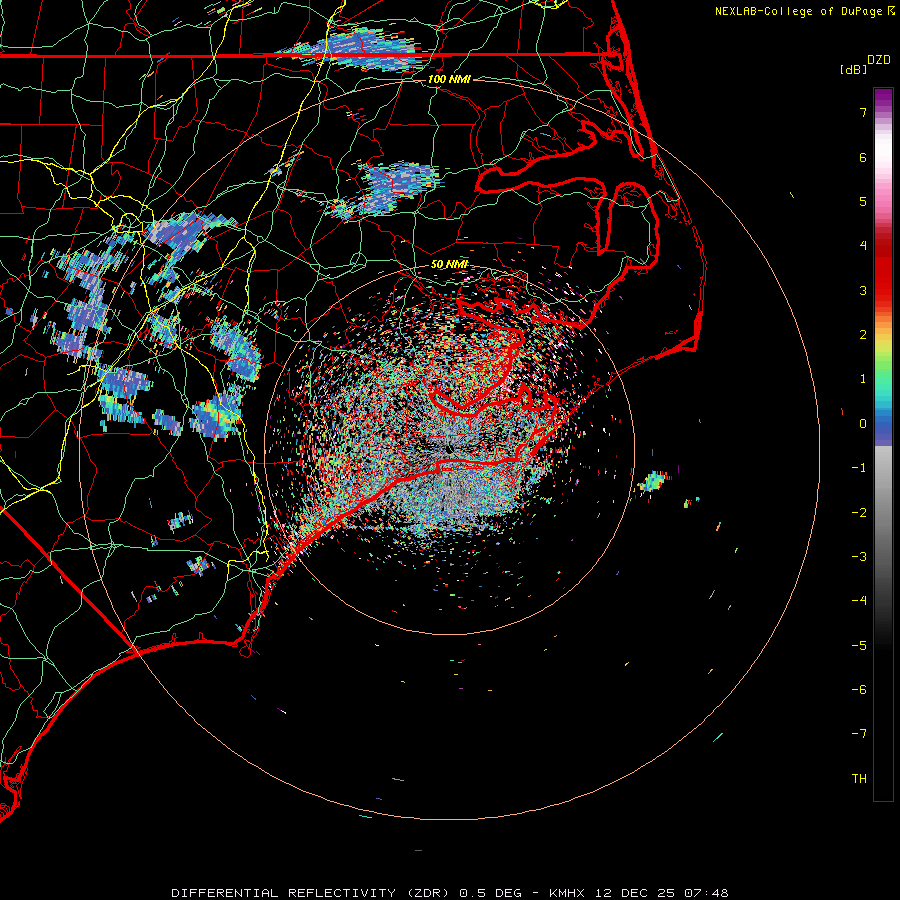This screenshot has width=900, height=900.
Task: Click the color scale value 2
Action: click(x=863, y=335)
